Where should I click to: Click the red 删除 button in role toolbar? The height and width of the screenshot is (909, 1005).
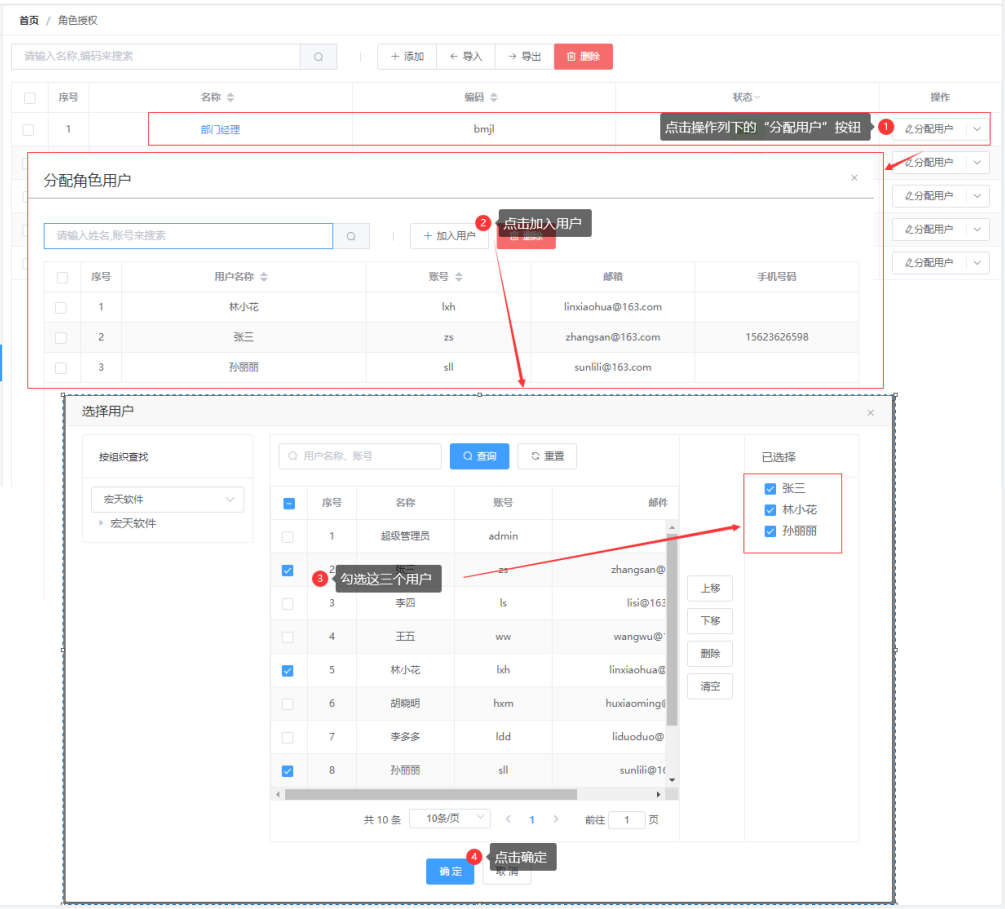click(x=583, y=56)
